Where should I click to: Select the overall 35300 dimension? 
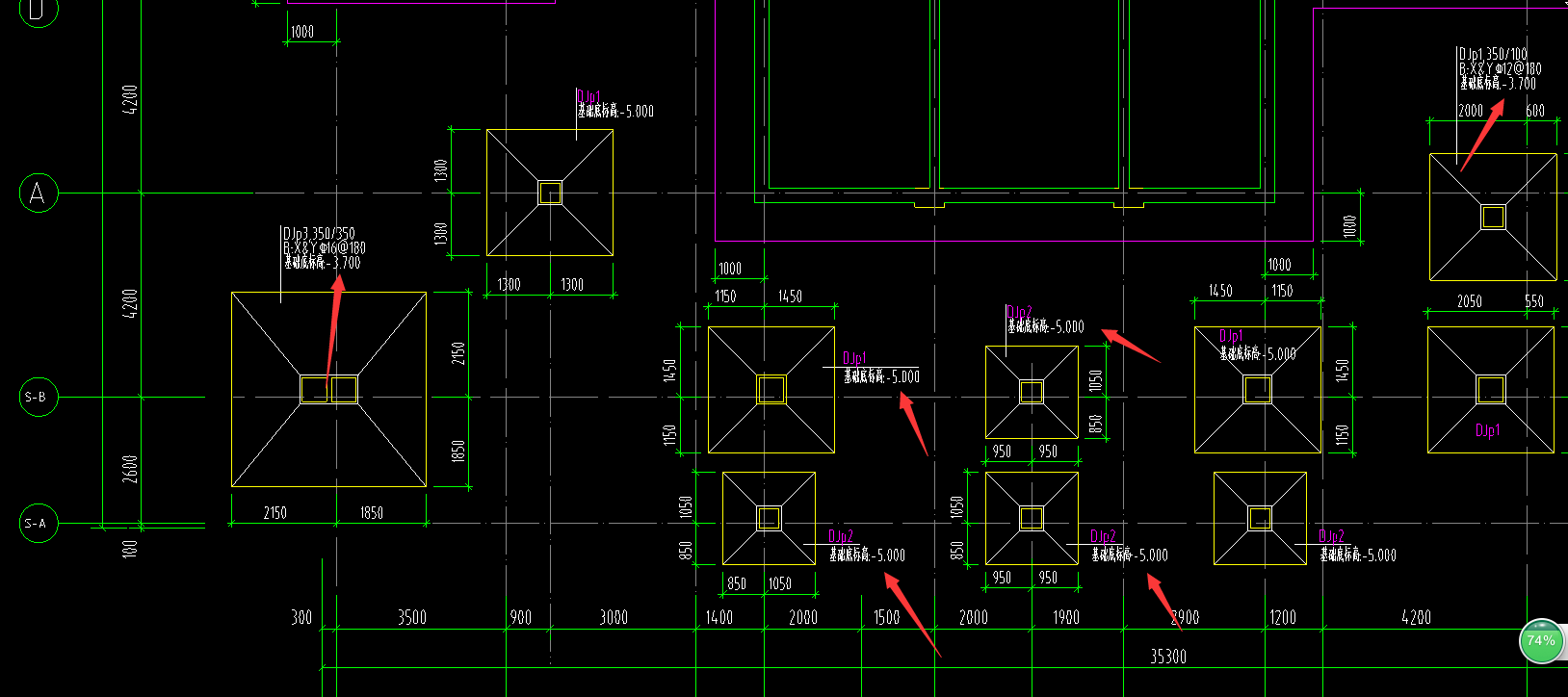click(x=1168, y=657)
